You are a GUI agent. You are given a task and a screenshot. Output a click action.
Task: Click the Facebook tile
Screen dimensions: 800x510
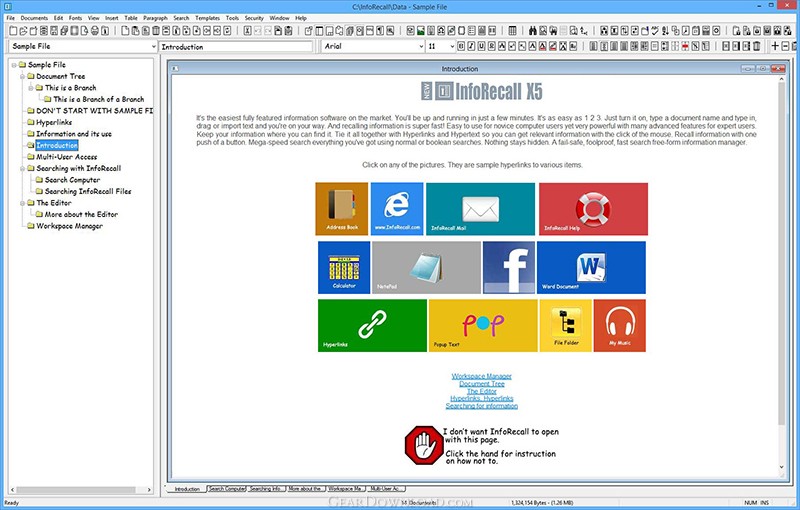coord(509,267)
